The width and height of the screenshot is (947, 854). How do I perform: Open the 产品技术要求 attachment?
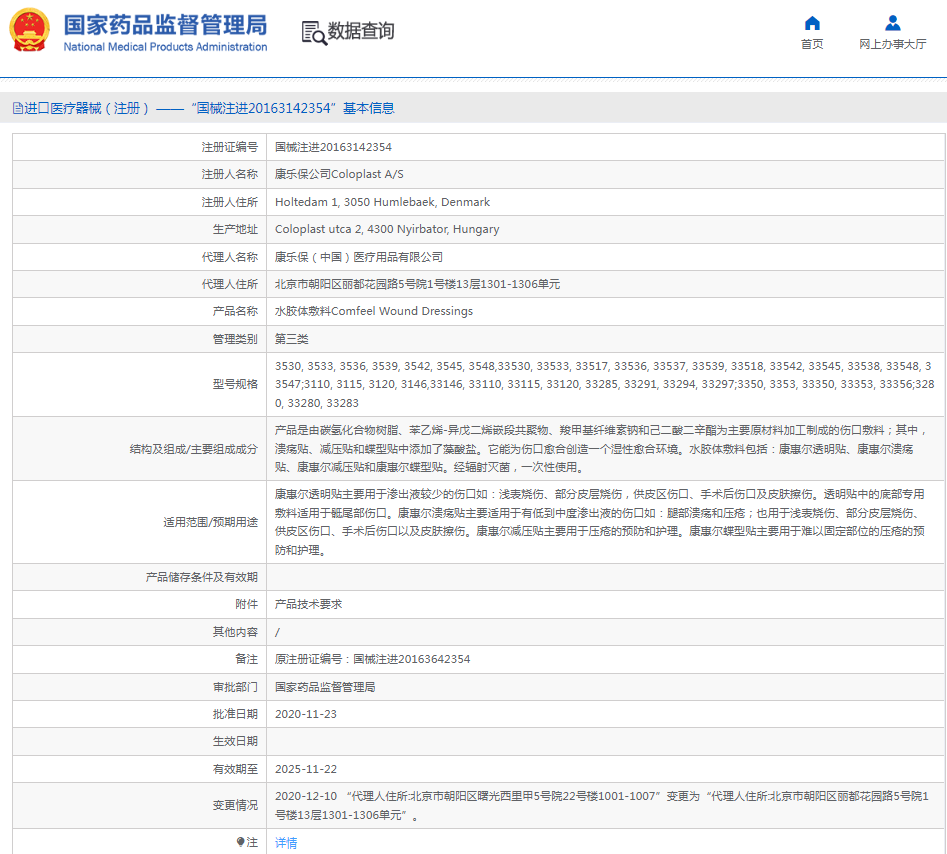308,604
